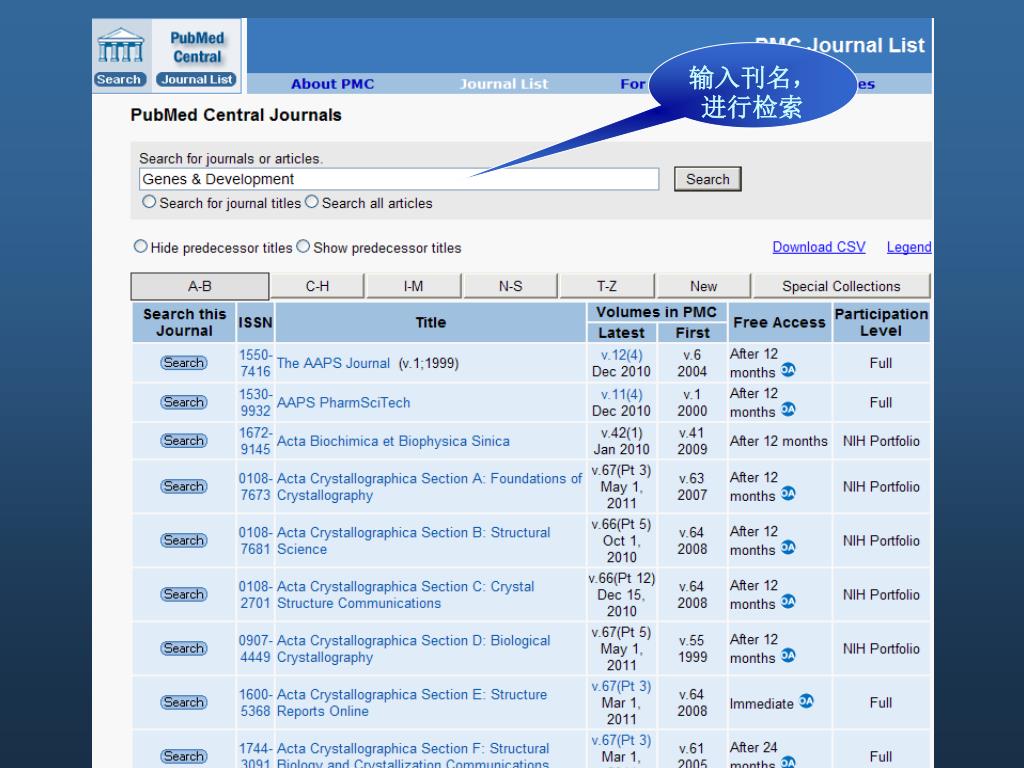Open v.67(Pt 3) link in Section E row
This screenshot has width=1024, height=768.
(x=622, y=686)
